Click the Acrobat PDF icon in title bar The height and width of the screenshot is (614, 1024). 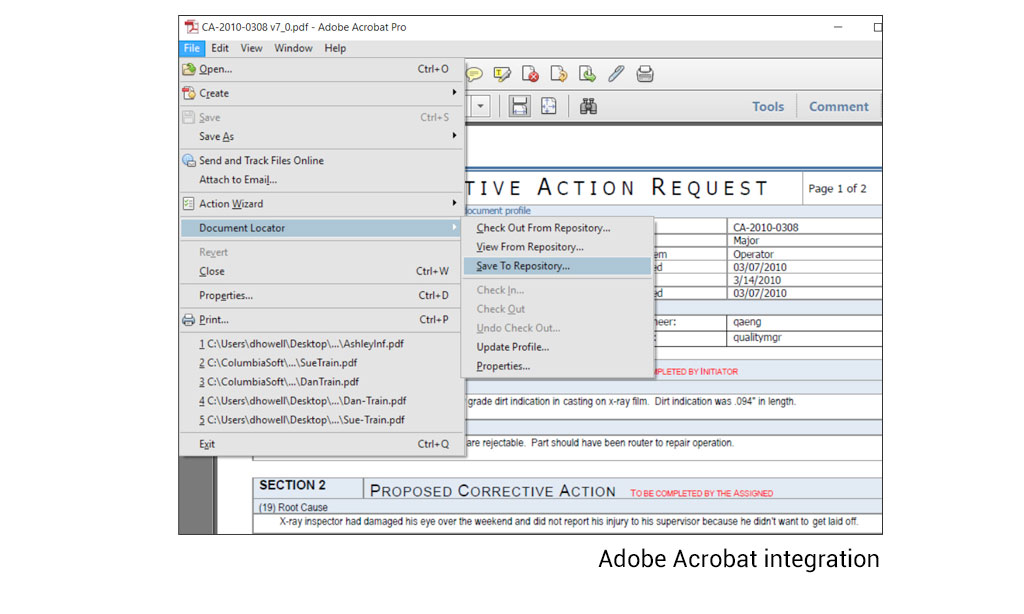tap(191, 27)
